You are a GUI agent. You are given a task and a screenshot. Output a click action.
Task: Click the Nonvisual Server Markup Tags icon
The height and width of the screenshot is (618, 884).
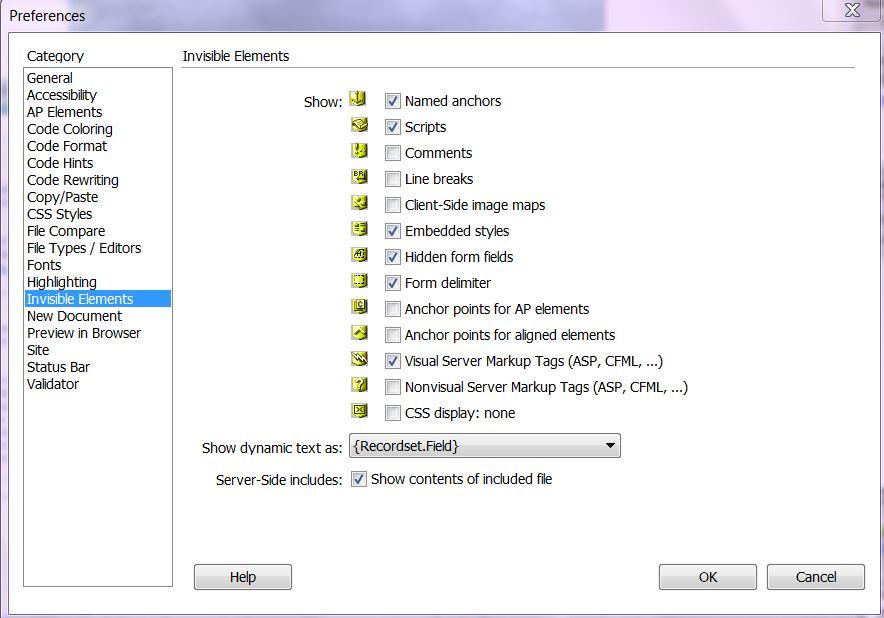pyautogui.click(x=359, y=385)
